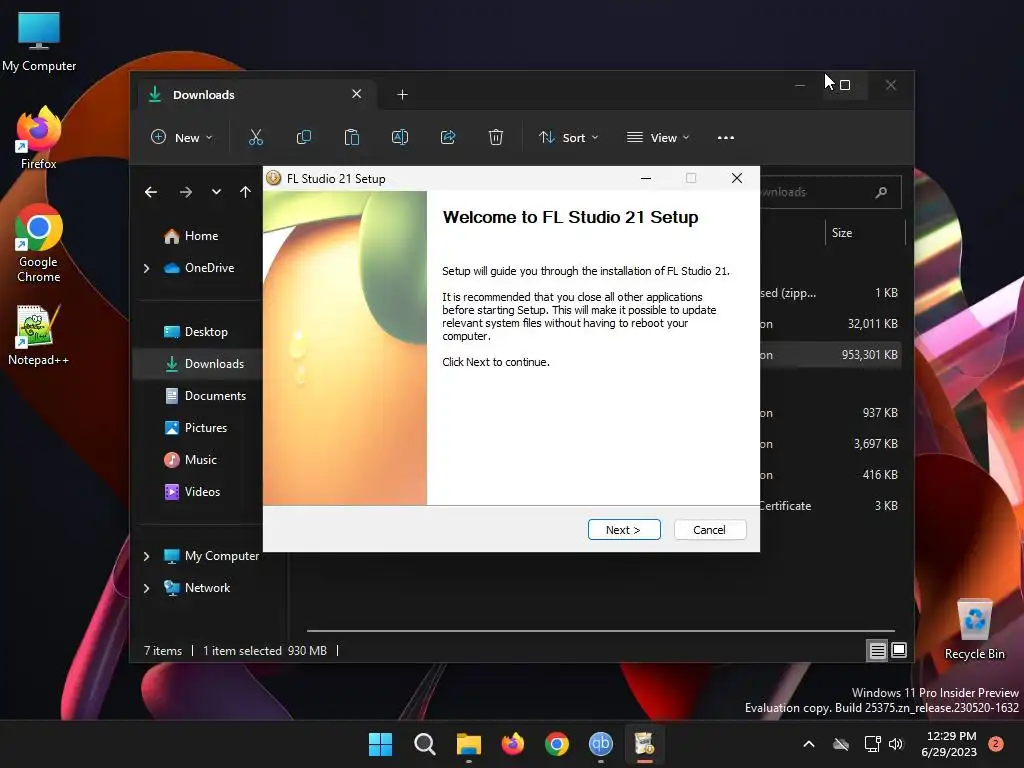The height and width of the screenshot is (768, 1024).
Task: Click the Cut scissors icon in File Explorer
Action: click(255, 137)
